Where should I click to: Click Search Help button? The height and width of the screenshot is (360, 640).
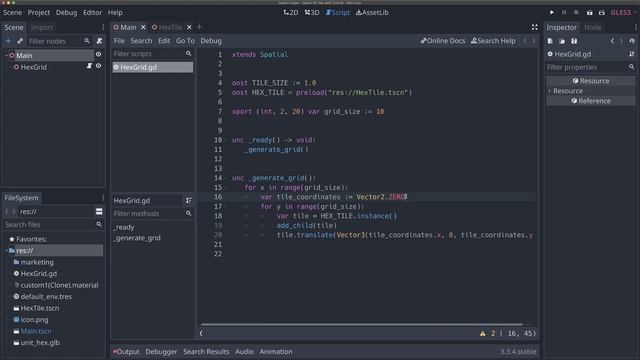pos(493,41)
